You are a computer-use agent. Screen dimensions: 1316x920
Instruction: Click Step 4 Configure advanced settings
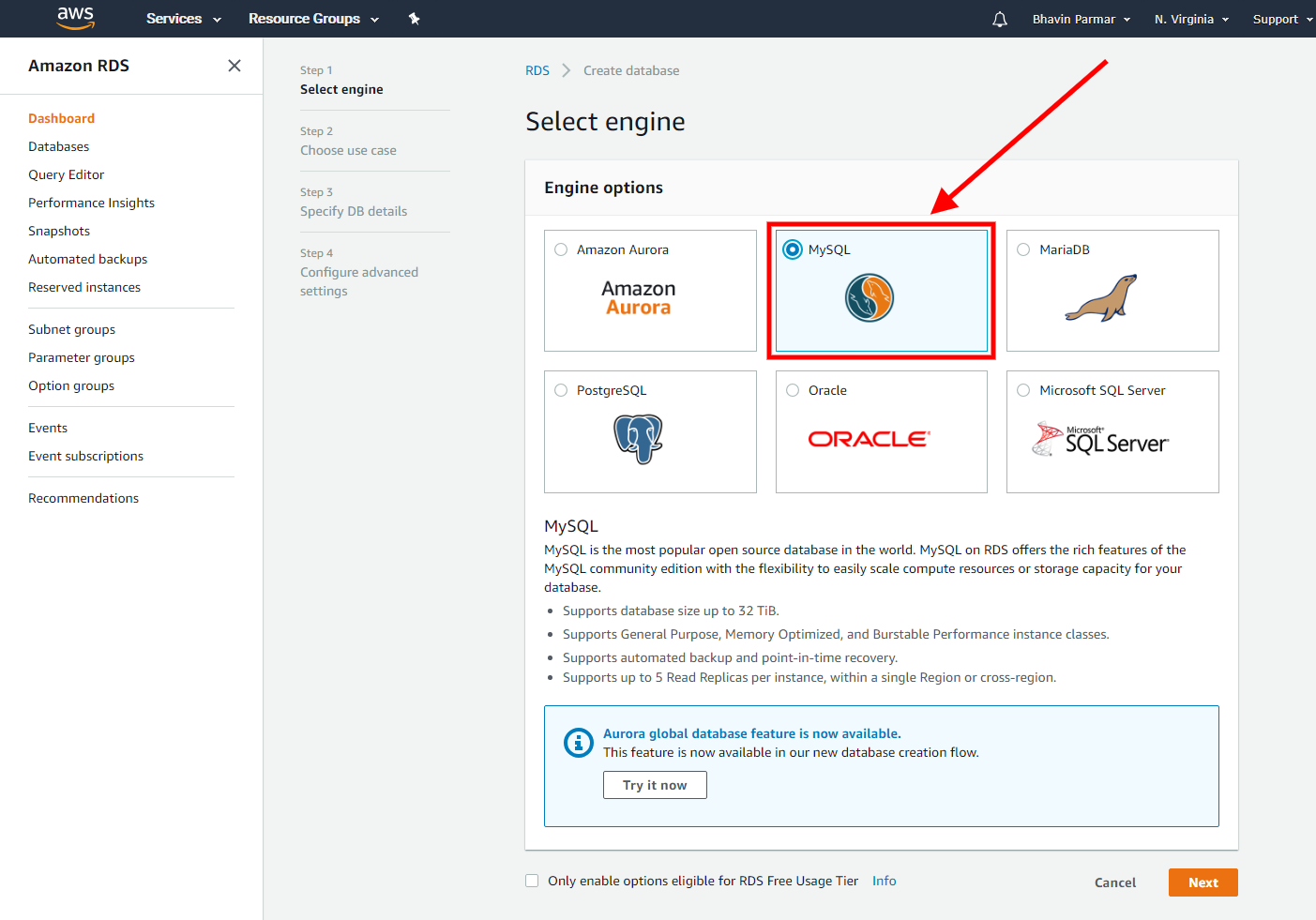click(359, 273)
